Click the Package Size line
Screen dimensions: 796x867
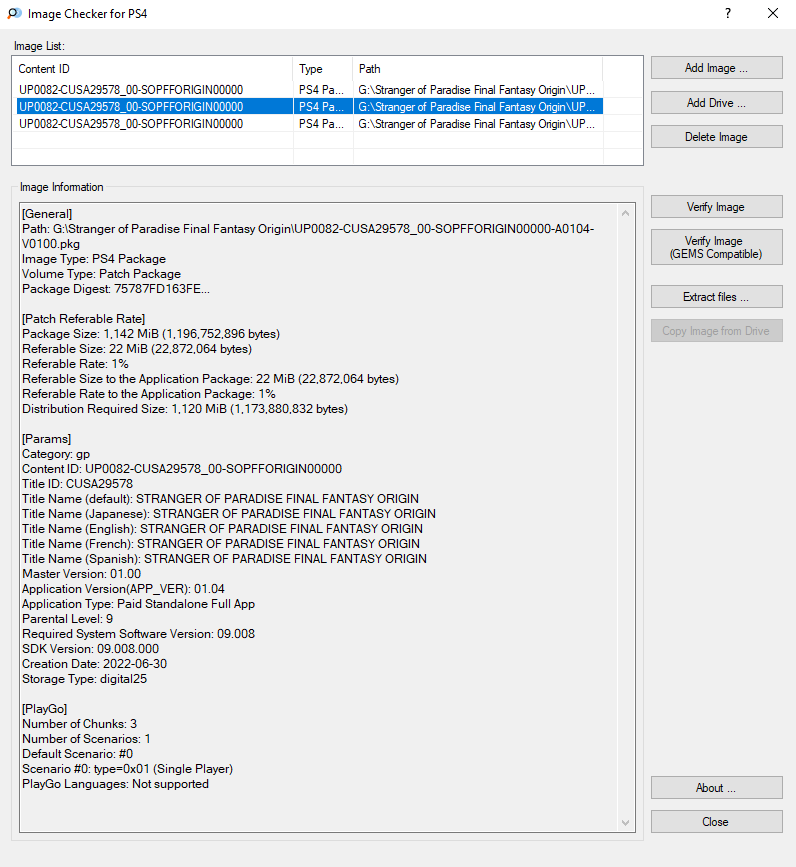tap(151, 334)
